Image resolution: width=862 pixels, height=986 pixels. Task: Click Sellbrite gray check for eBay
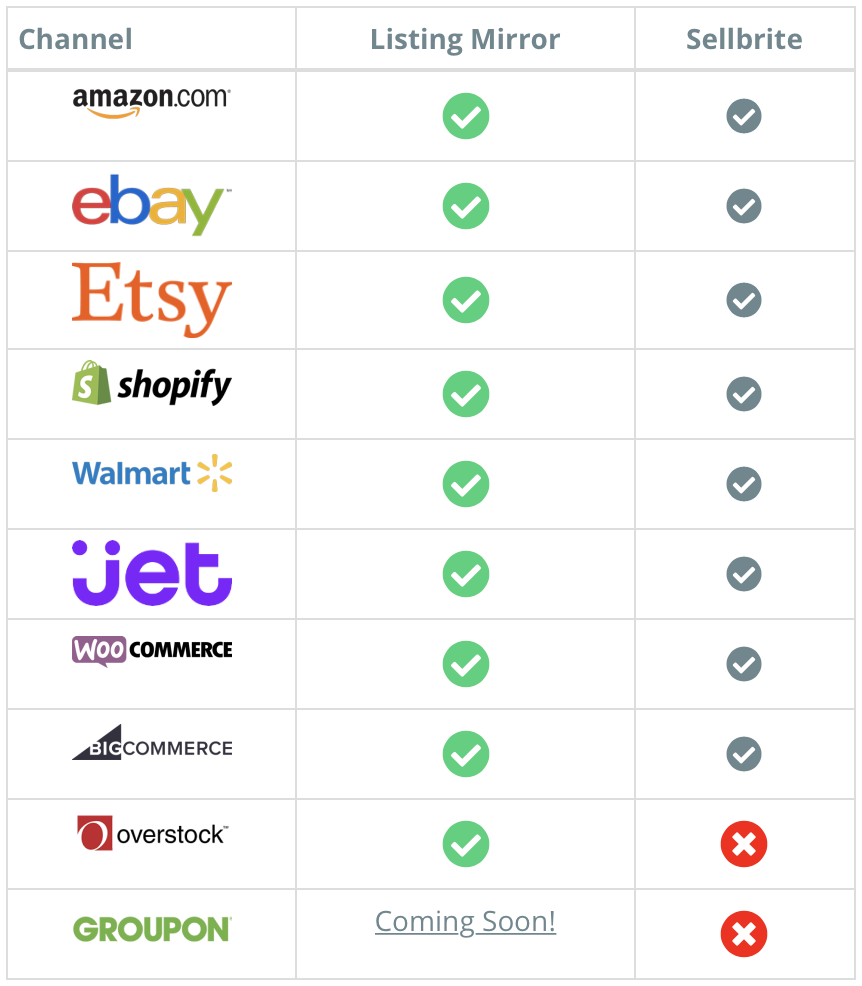tap(744, 206)
